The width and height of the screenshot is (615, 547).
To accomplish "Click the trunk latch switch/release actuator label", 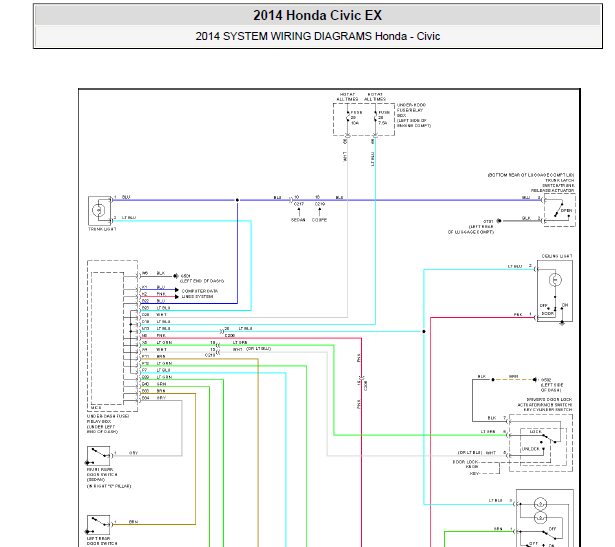I will [552, 185].
